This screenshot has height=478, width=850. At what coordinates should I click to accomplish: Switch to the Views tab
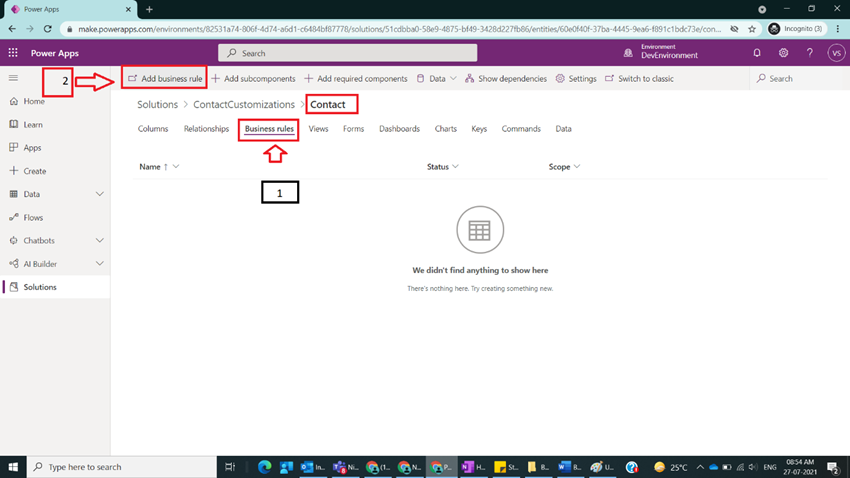point(318,129)
